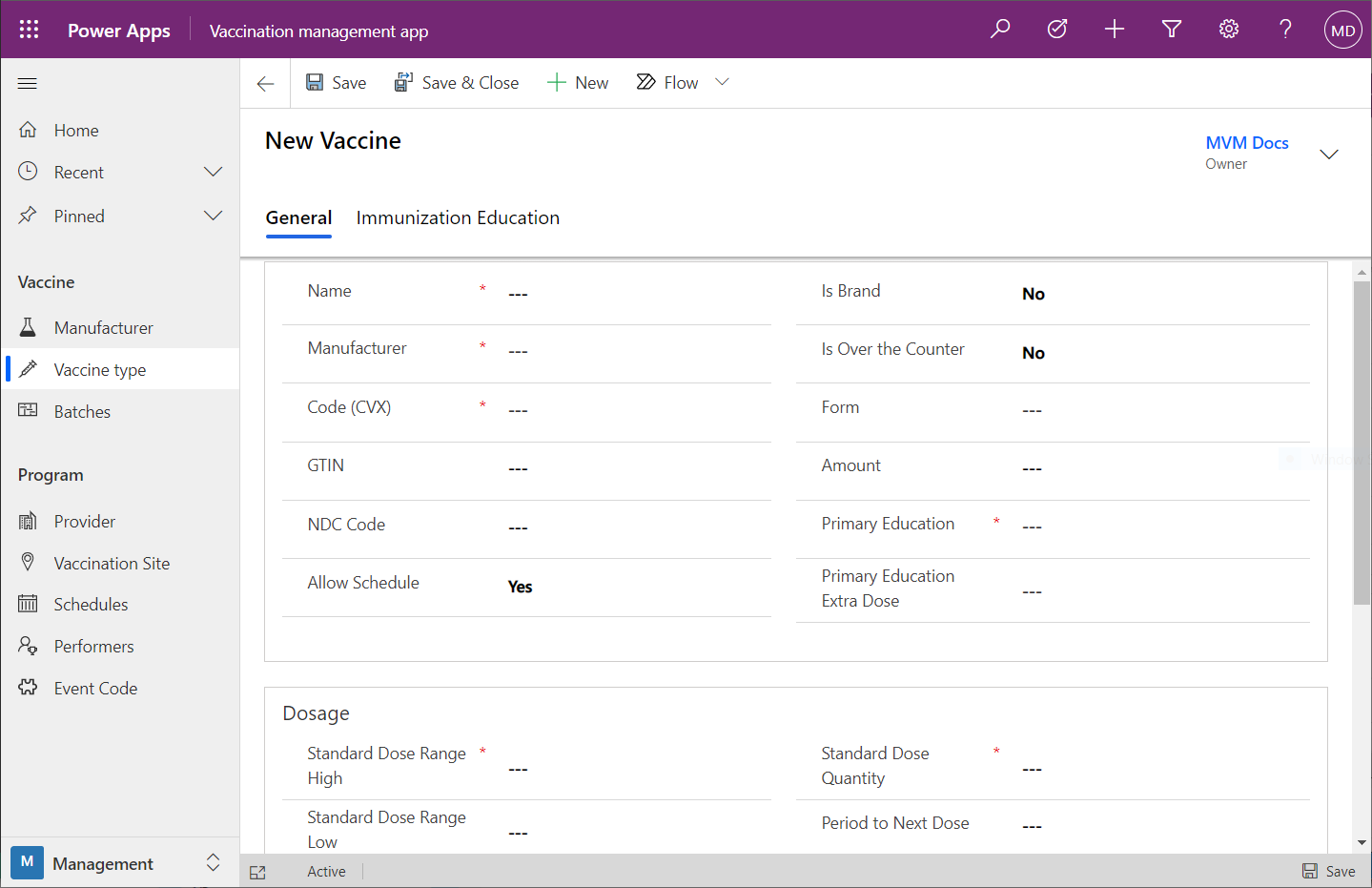Toggle the Allow Schedule value
The image size is (1372, 888).
pyautogui.click(x=521, y=587)
